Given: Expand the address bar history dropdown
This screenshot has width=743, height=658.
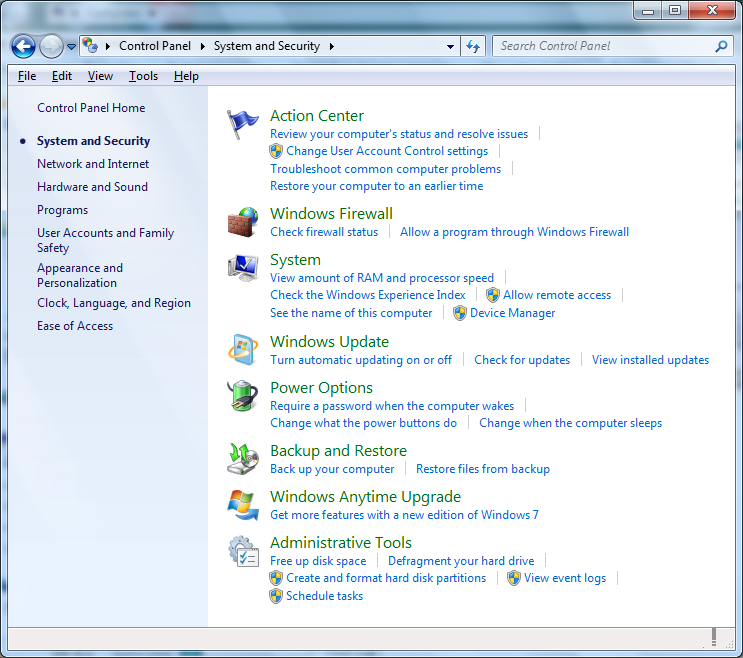Looking at the screenshot, I should pos(450,46).
